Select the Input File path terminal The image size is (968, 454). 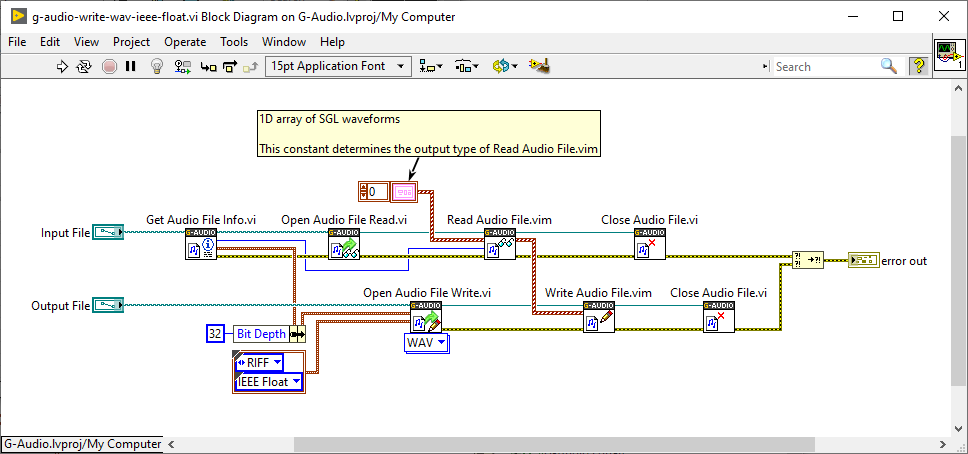point(108,232)
